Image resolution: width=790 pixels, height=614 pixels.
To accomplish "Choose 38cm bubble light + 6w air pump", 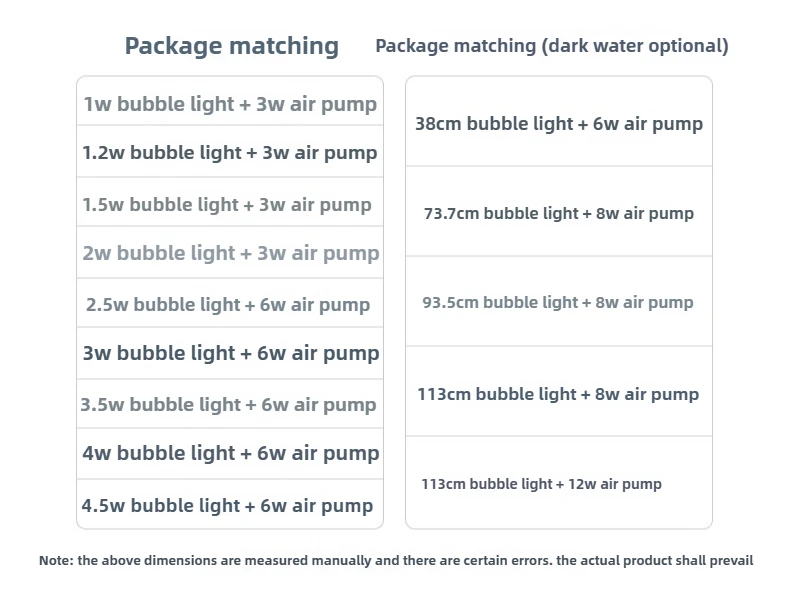I will click(x=559, y=121).
